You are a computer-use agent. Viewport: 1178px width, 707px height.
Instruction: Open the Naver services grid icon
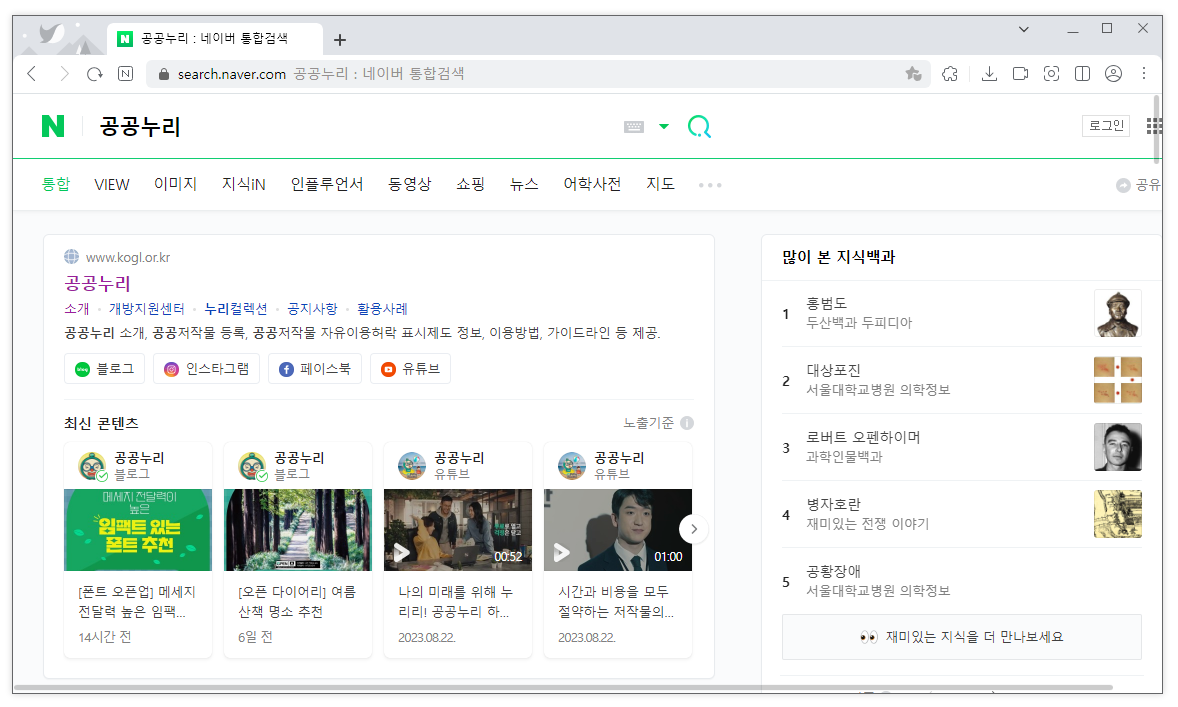click(x=1155, y=126)
